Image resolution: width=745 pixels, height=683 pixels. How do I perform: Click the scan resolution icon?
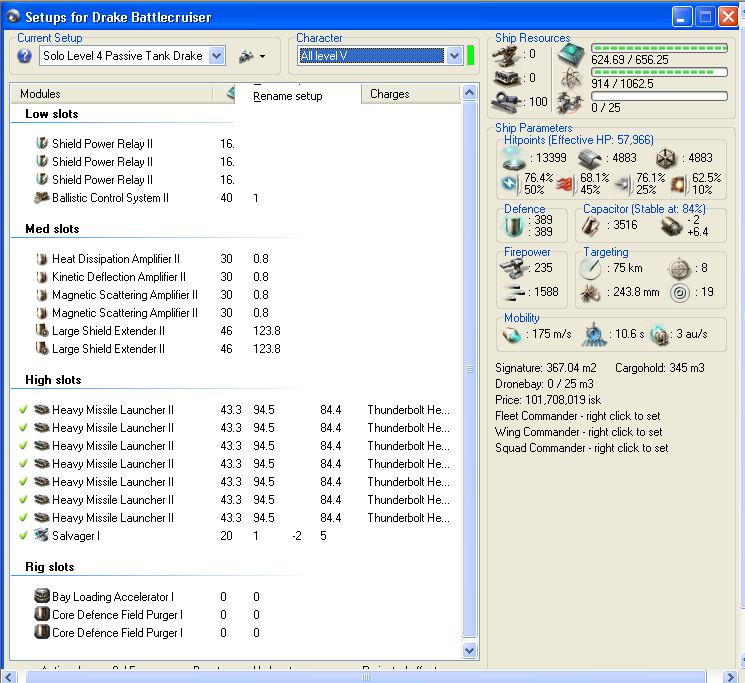click(590, 293)
